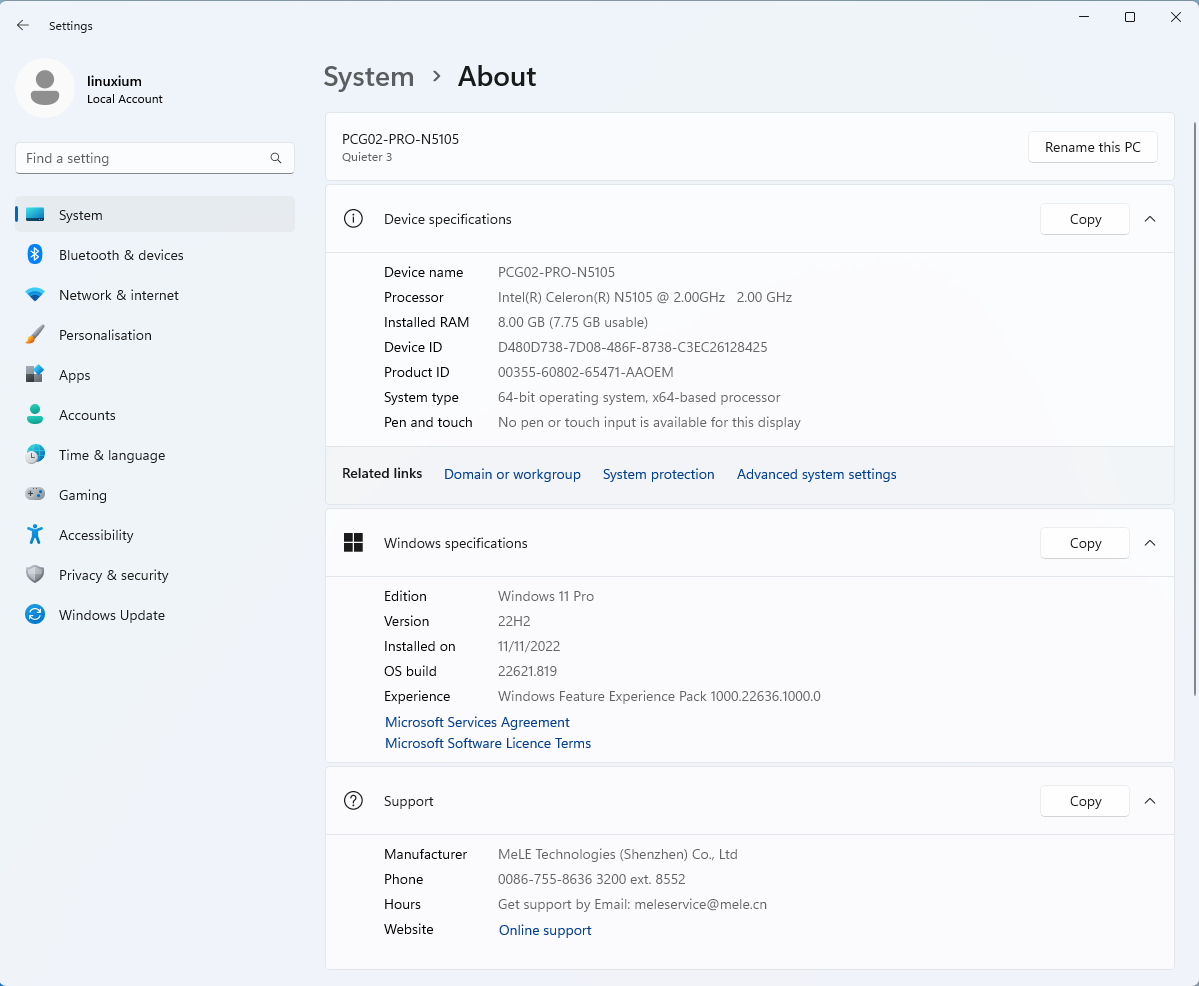Open Bluetooth & devices settings
This screenshot has height=986, width=1199.
click(x=154, y=255)
